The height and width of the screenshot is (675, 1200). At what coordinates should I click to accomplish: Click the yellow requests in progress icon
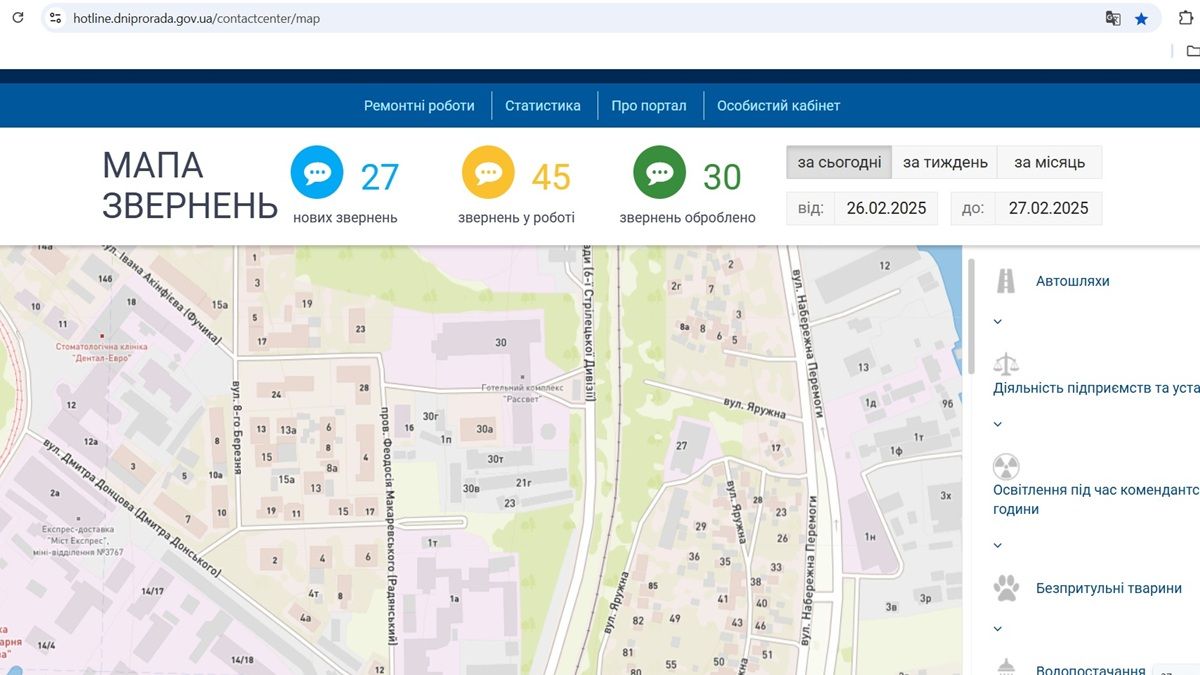(488, 173)
